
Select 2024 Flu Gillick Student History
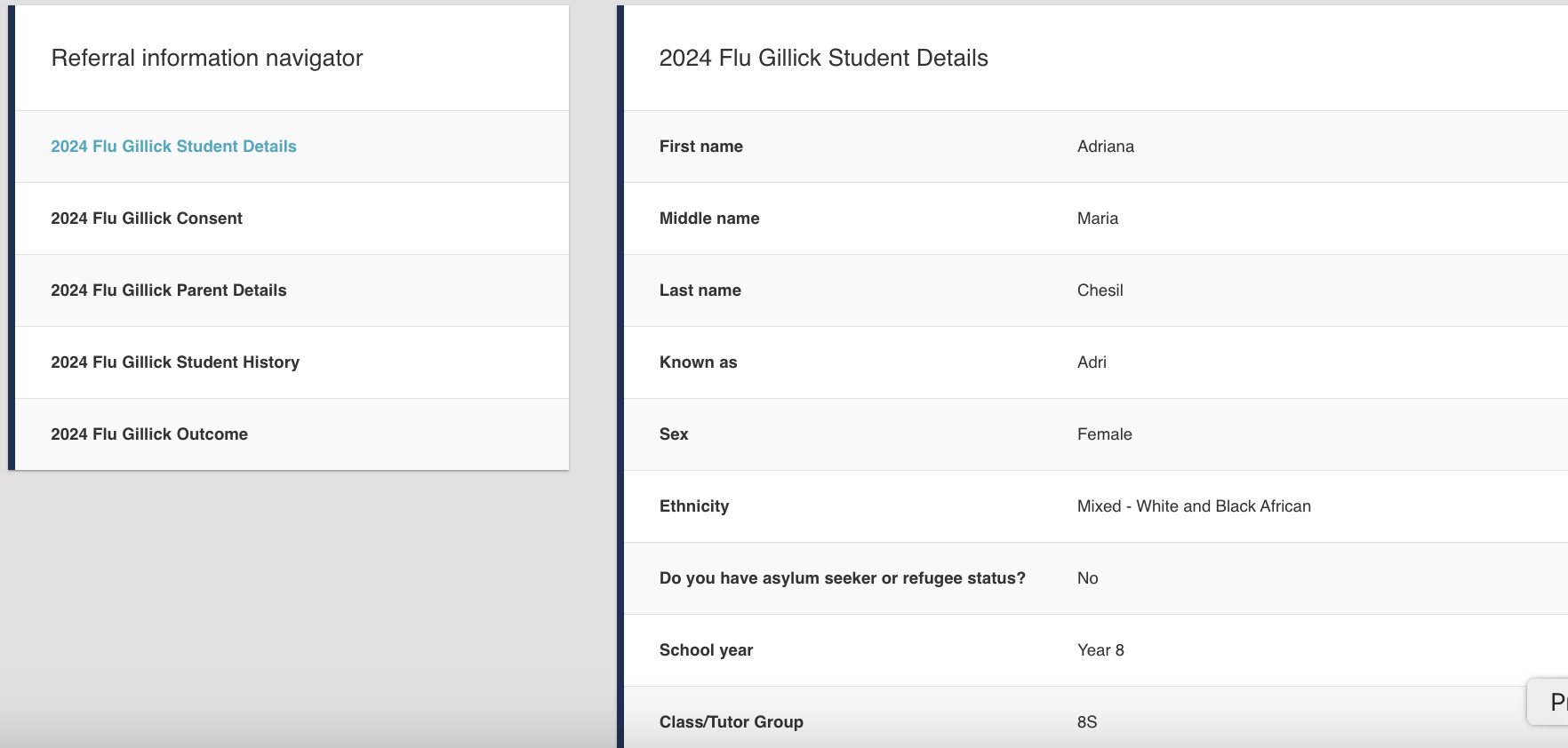(175, 362)
